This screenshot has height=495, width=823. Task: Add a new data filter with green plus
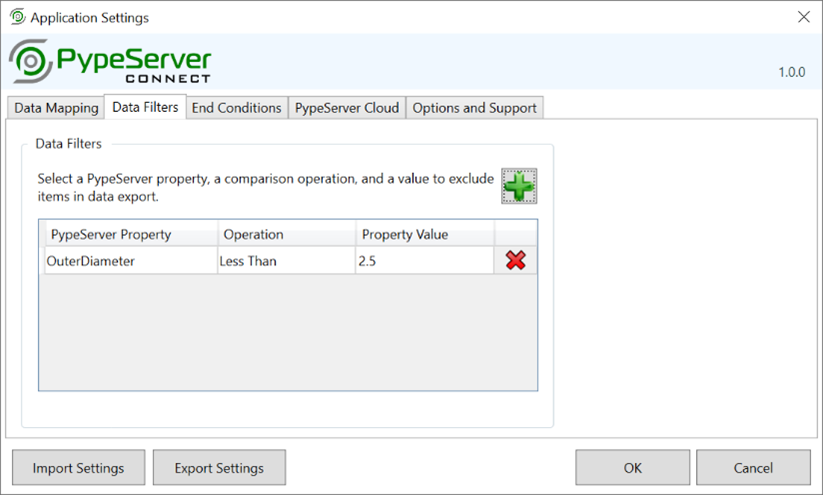click(x=519, y=186)
